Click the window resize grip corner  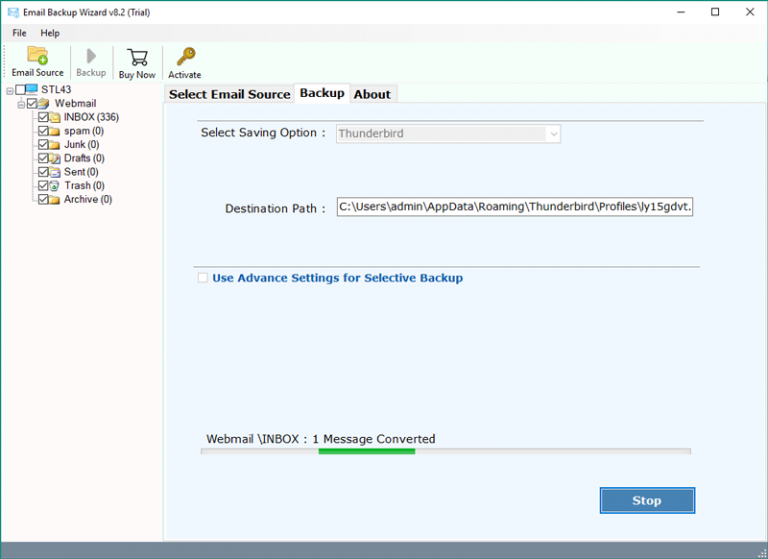click(x=762, y=553)
